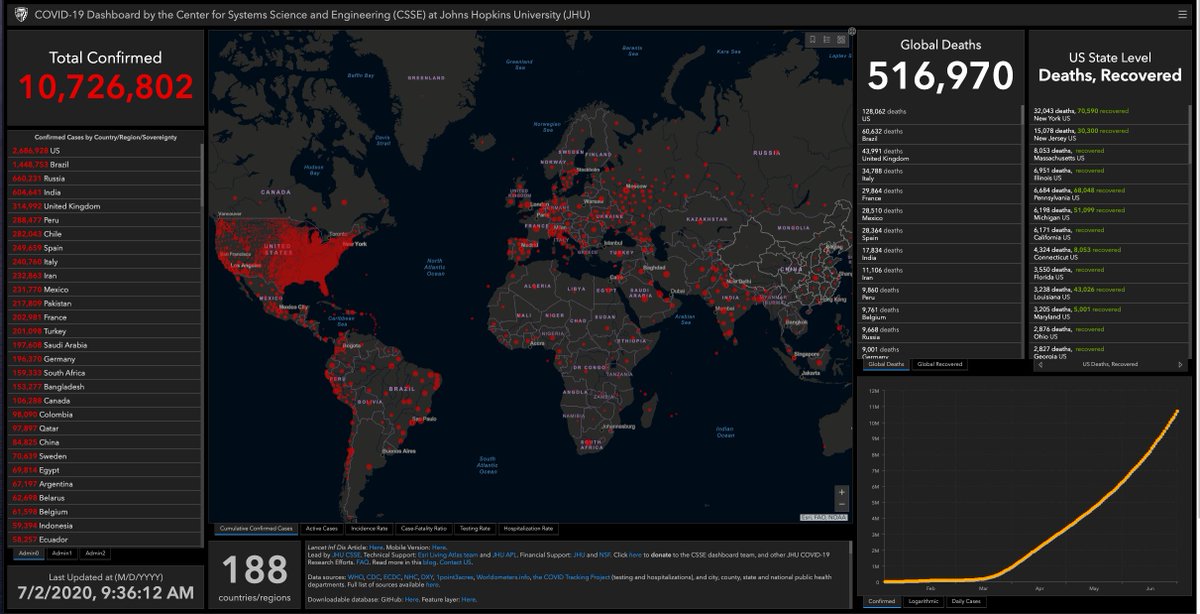Screen dimensions: 1200x614
Task: Select Chile in confirmed cases list
Action: point(105,234)
